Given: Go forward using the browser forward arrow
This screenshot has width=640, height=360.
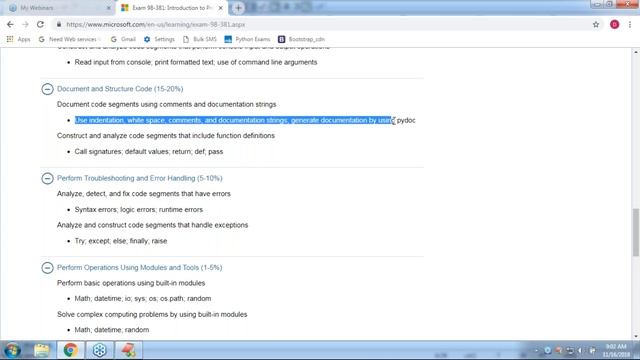Looking at the screenshot, I should coord(25,24).
